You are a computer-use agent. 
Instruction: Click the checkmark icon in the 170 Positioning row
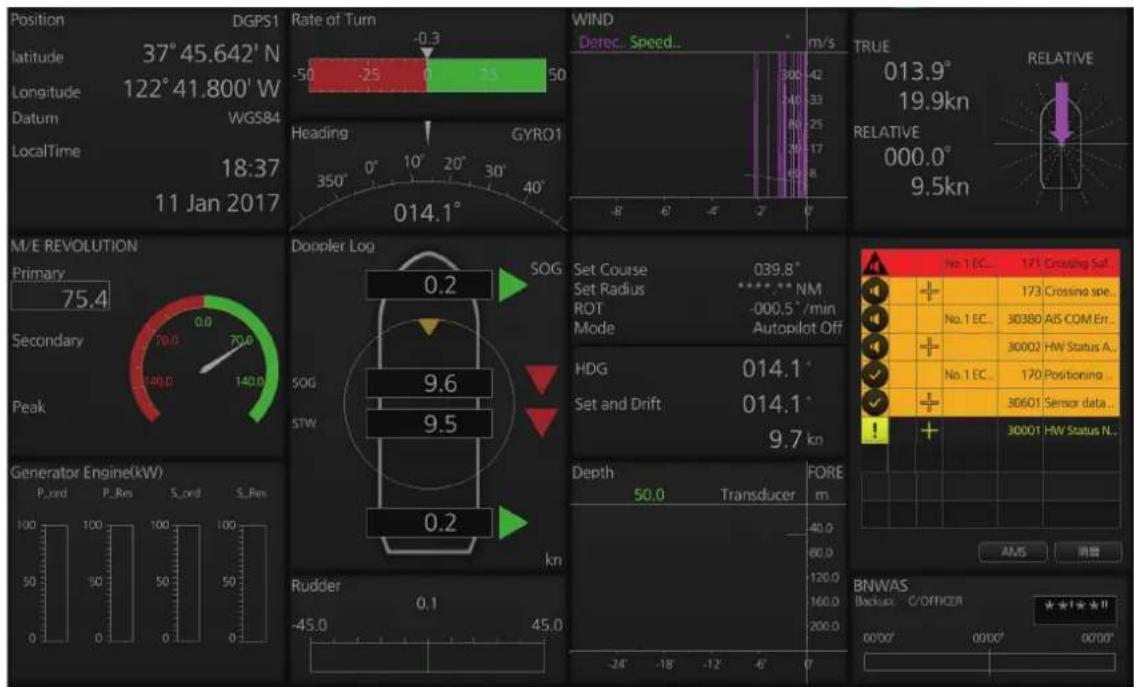tap(875, 375)
